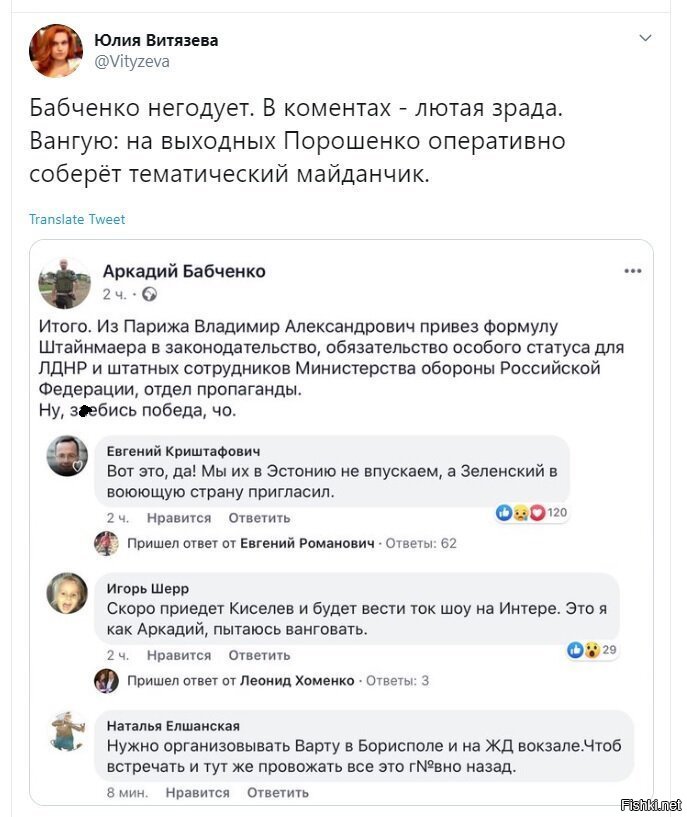Viewport: 687px width, 817px height.
Task: View the 29 reactions on Шерр's comment
Action: click(592, 650)
